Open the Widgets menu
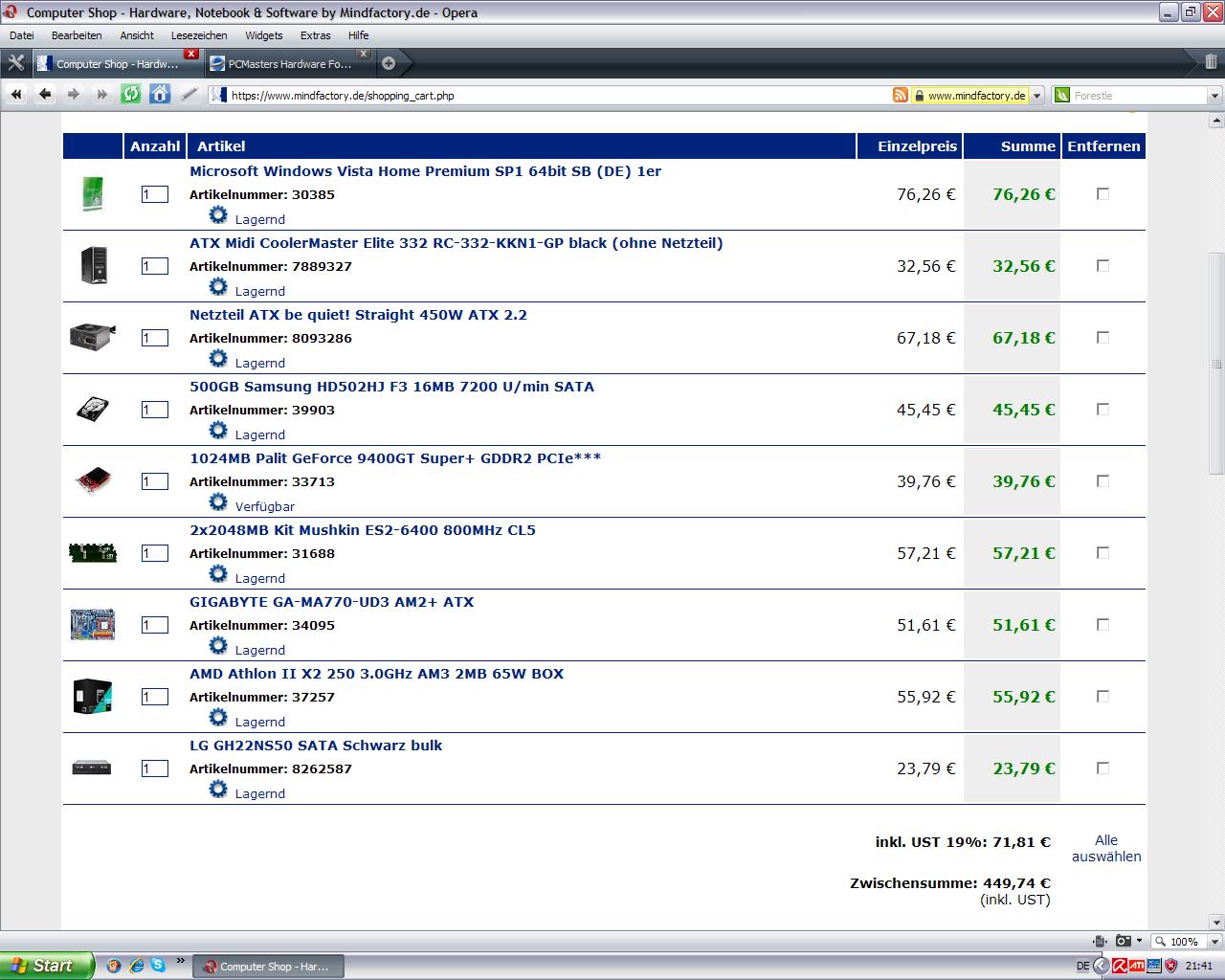Image resolution: width=1225 pixels, height=980 pixels. point(264,35)
